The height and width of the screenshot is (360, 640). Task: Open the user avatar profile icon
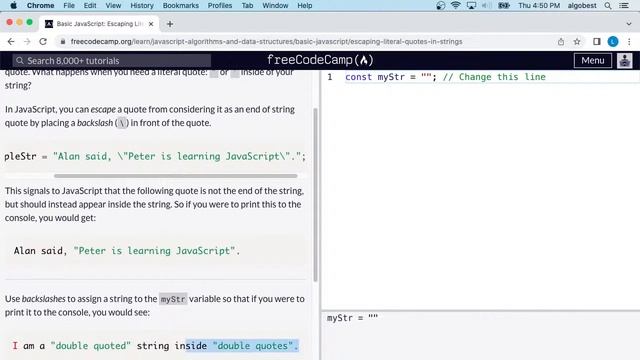[x=624, y=60]
